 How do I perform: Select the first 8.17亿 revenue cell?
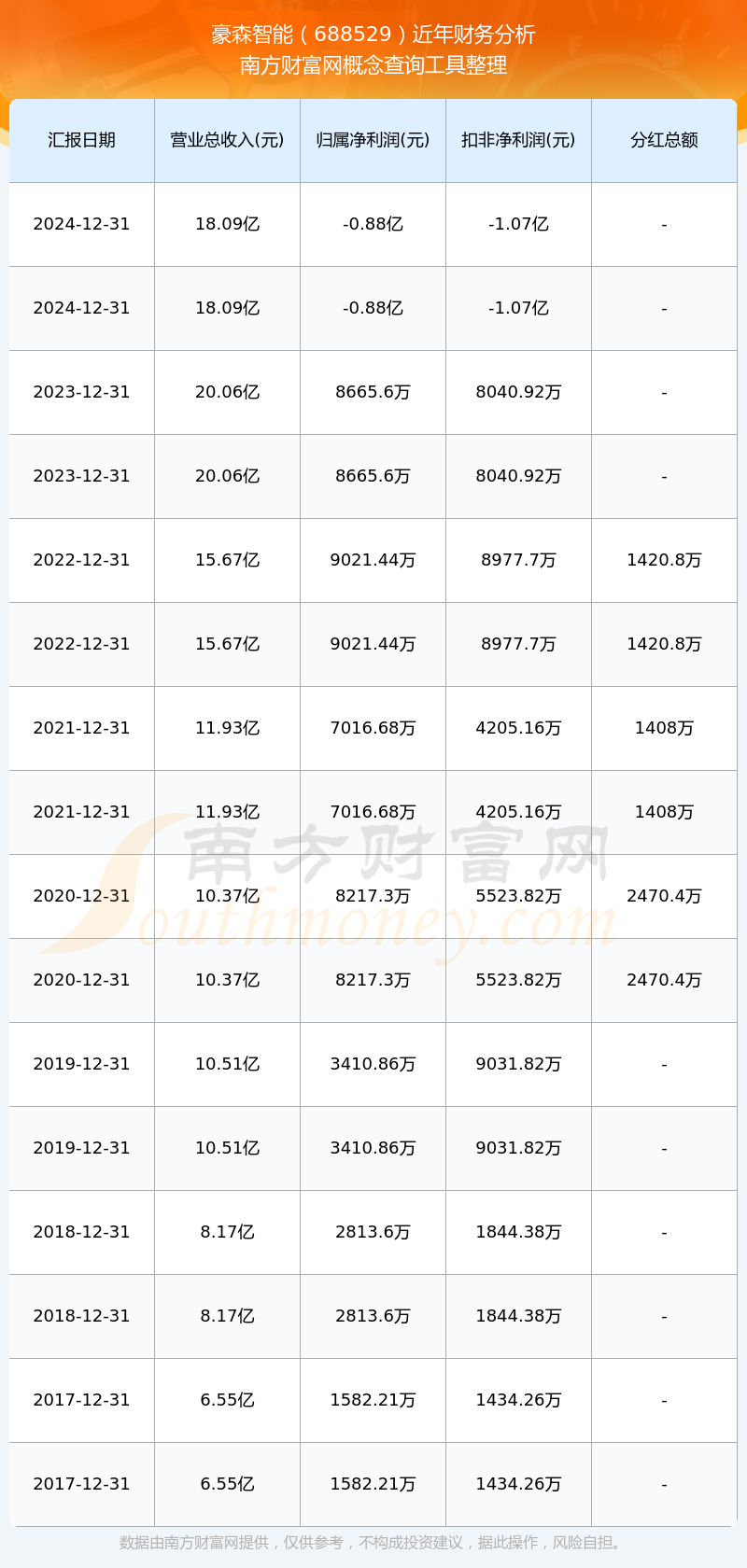click(x=227, y=1232)
